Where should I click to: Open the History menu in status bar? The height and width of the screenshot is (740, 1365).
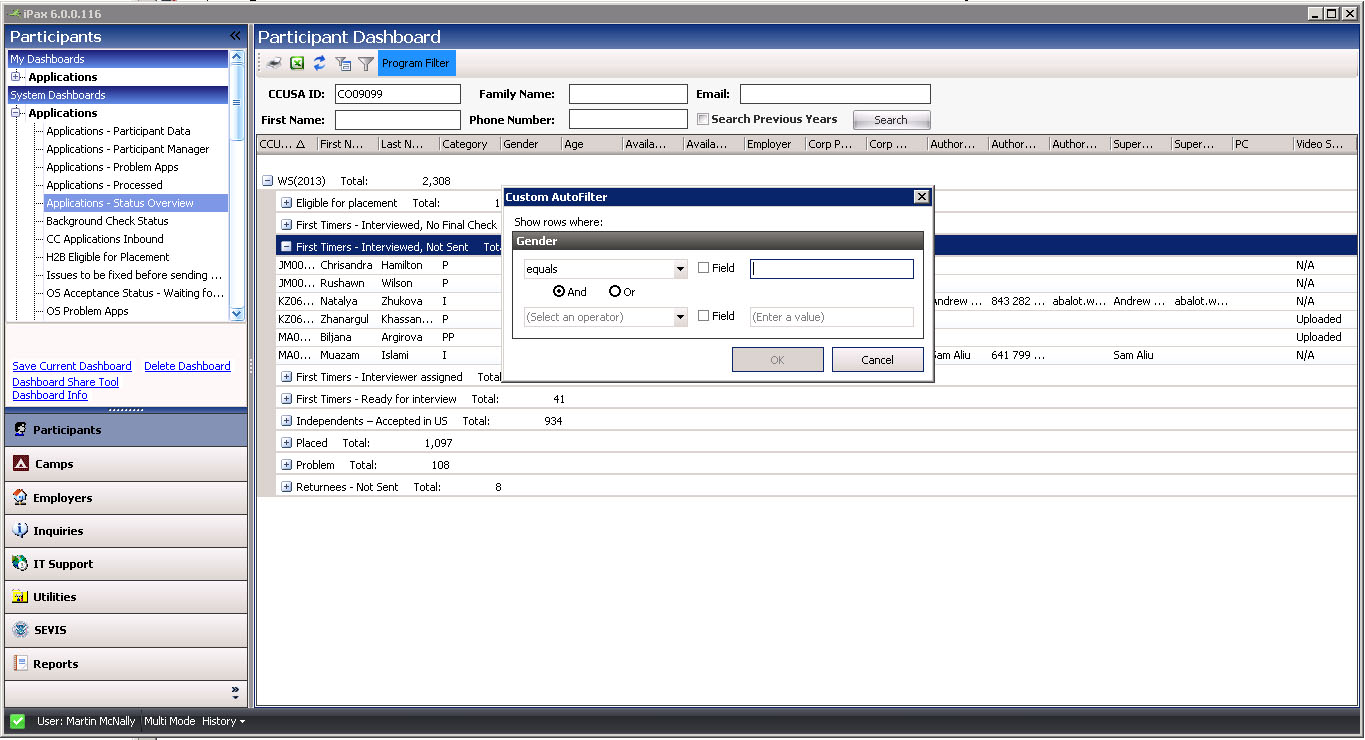coord(223,721)
